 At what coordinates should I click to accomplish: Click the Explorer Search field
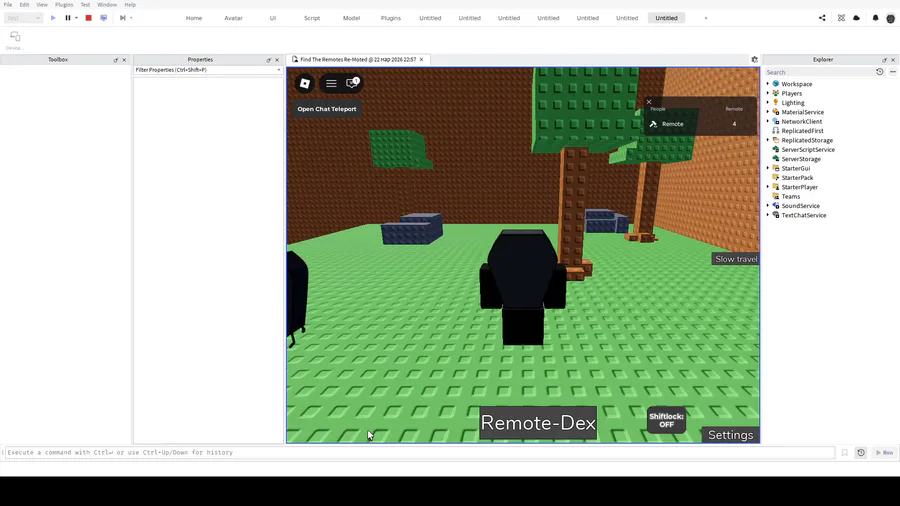click(819, 72)
